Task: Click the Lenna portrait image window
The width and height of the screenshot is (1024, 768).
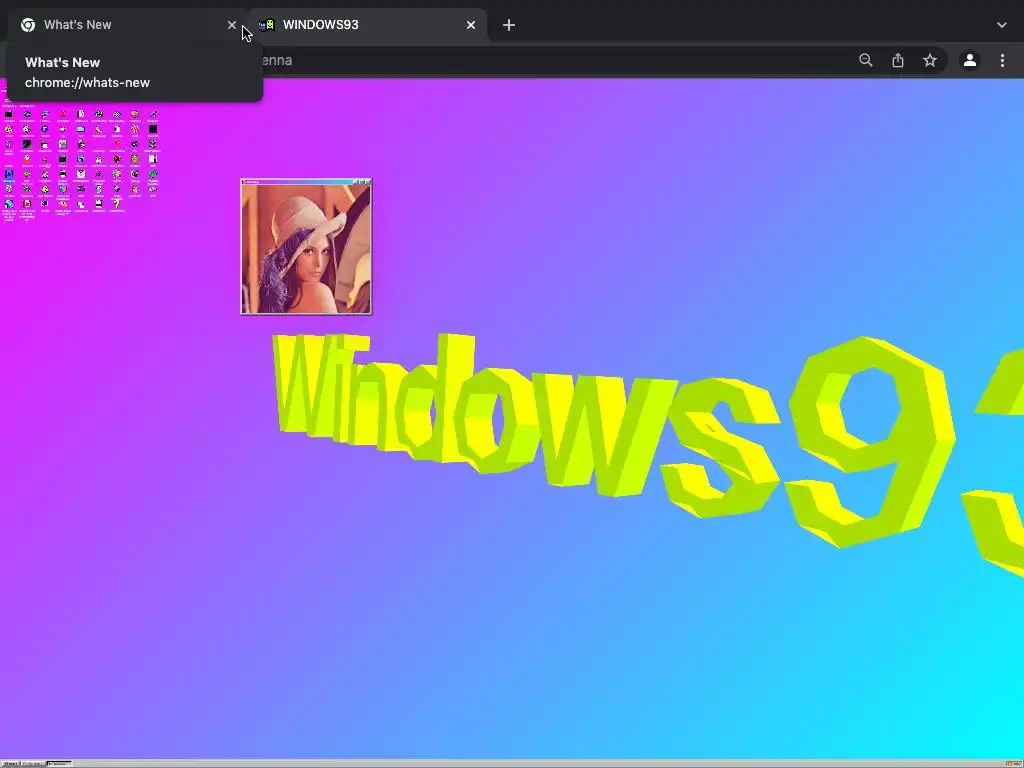Action: (306, 247)
